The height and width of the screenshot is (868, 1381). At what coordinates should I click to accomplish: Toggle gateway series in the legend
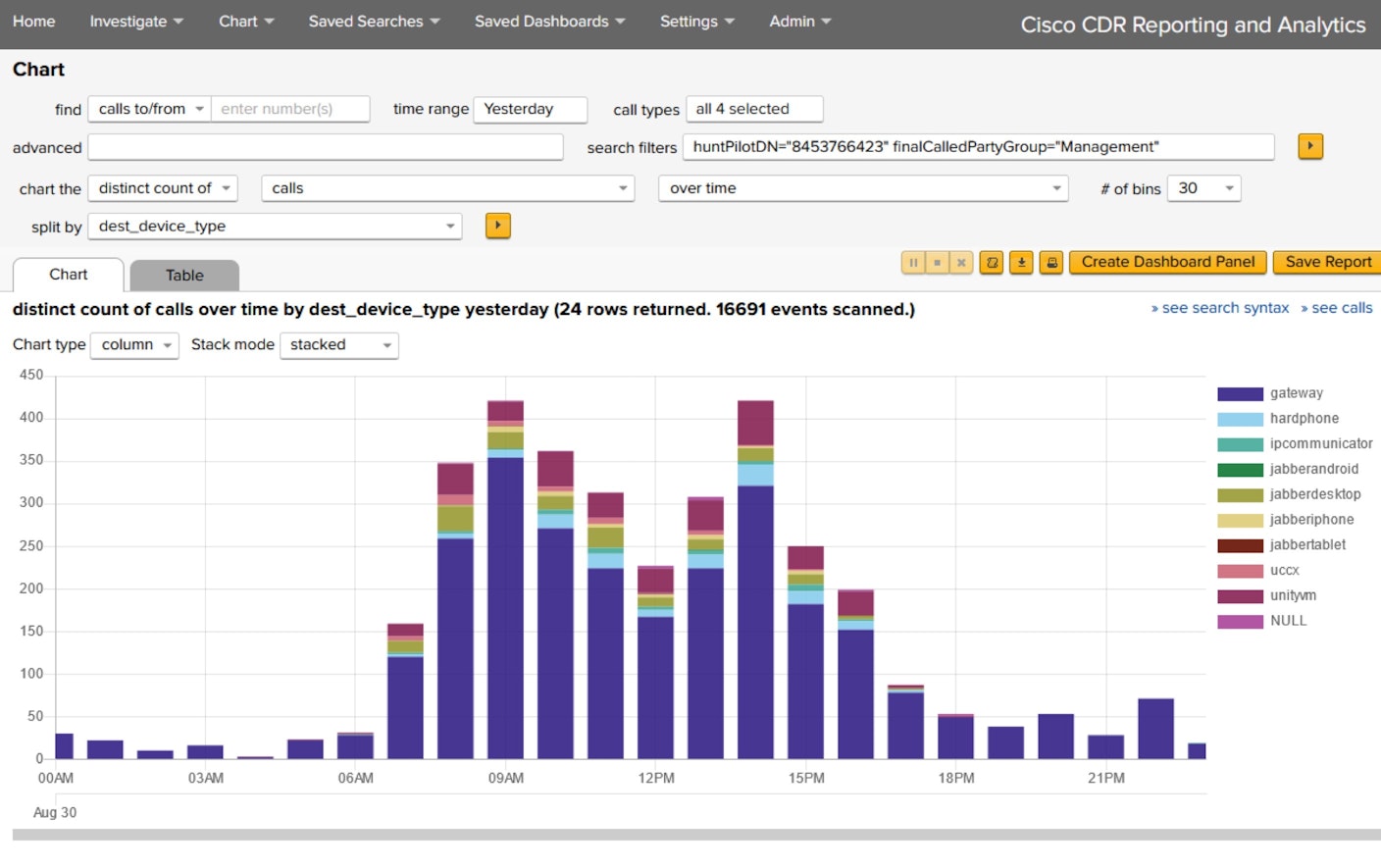(x=1296, y=393)
